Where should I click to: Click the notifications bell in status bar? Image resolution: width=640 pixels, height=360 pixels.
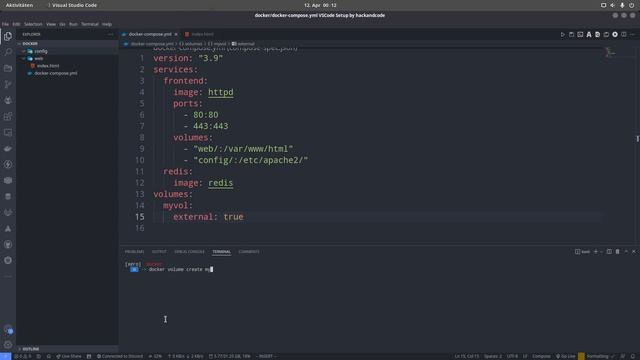(x=633, y=356)
